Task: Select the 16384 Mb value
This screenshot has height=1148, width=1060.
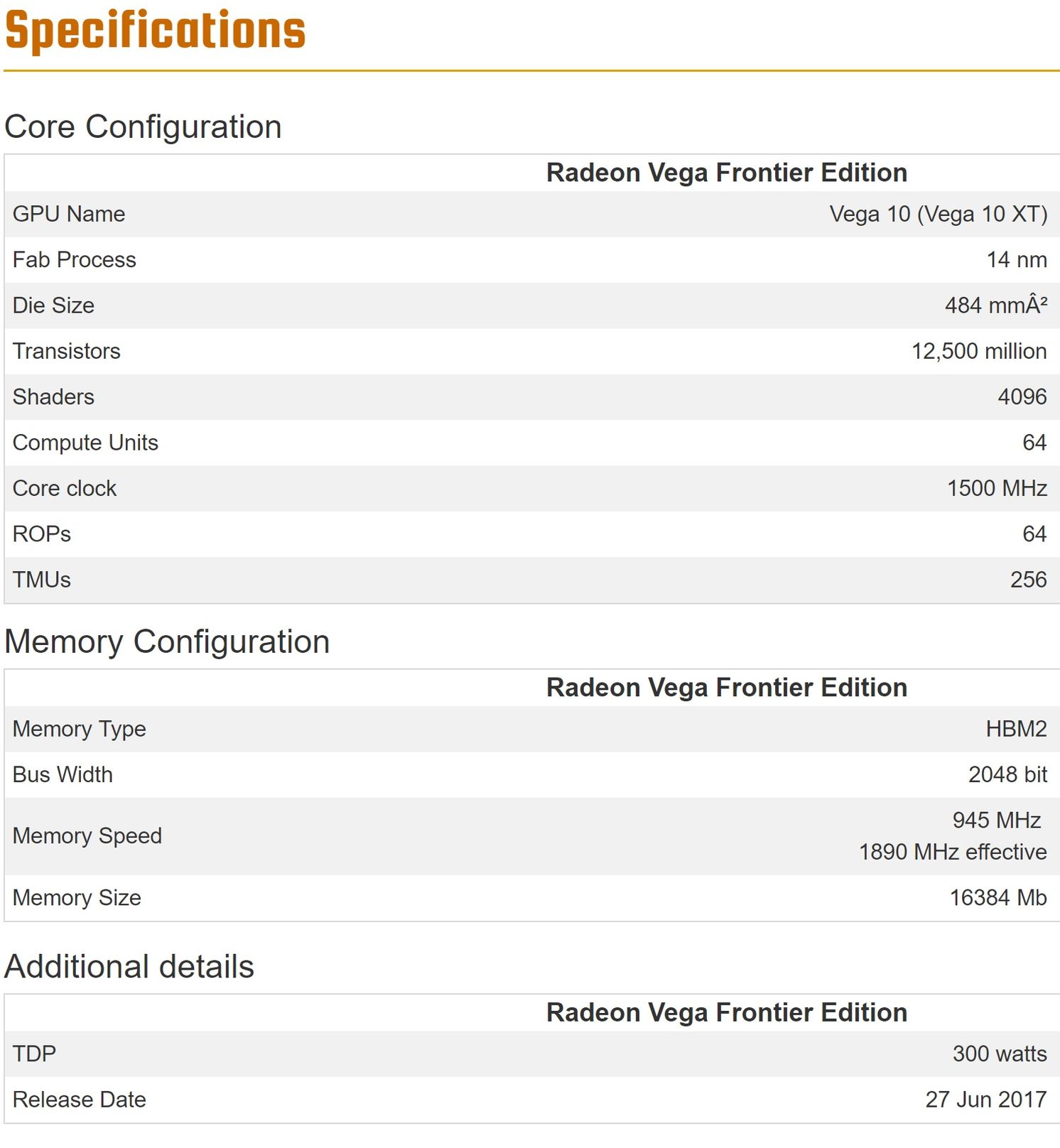Action: point(998,898)
